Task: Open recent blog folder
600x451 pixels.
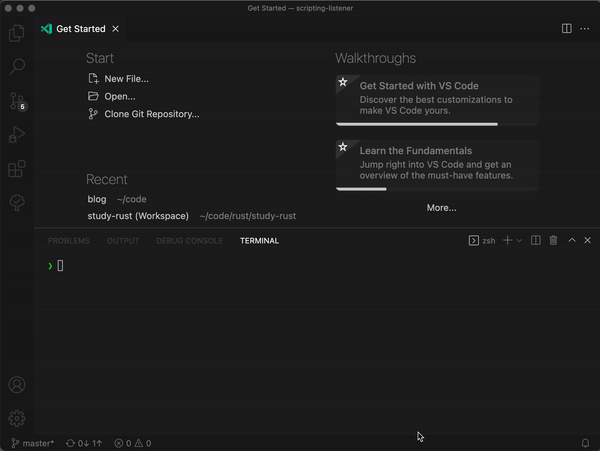Action: pyautogui.click(x=97, y=199)
